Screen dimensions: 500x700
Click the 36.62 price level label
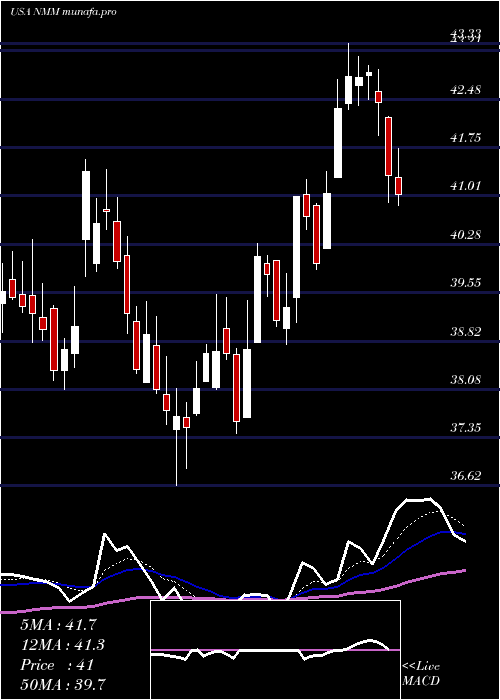pos(466,476)
